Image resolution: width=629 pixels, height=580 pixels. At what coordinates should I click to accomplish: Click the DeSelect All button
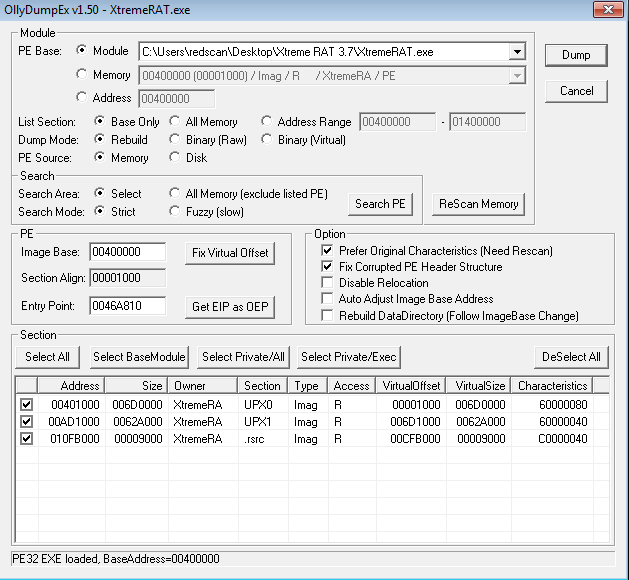(x=571, y=357)
